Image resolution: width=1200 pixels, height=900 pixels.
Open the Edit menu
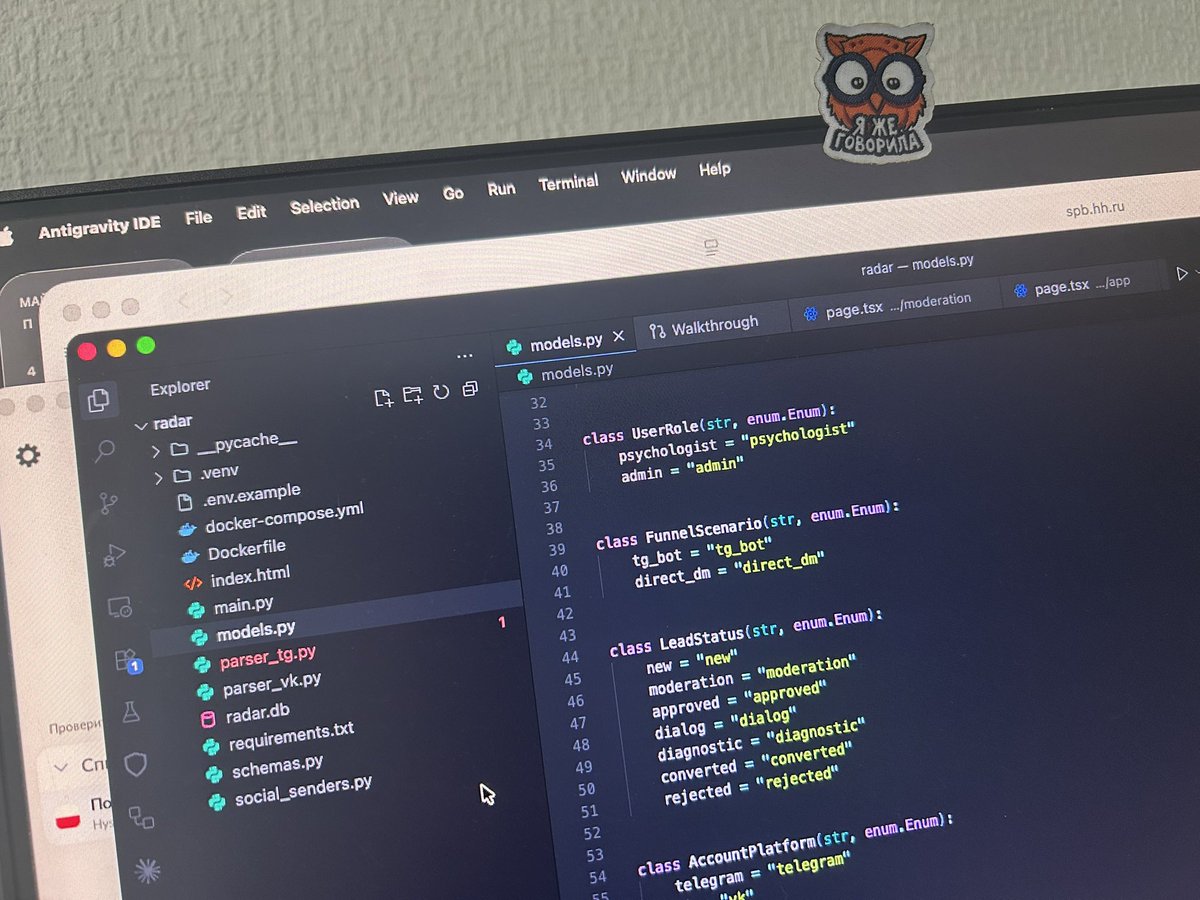252,213
